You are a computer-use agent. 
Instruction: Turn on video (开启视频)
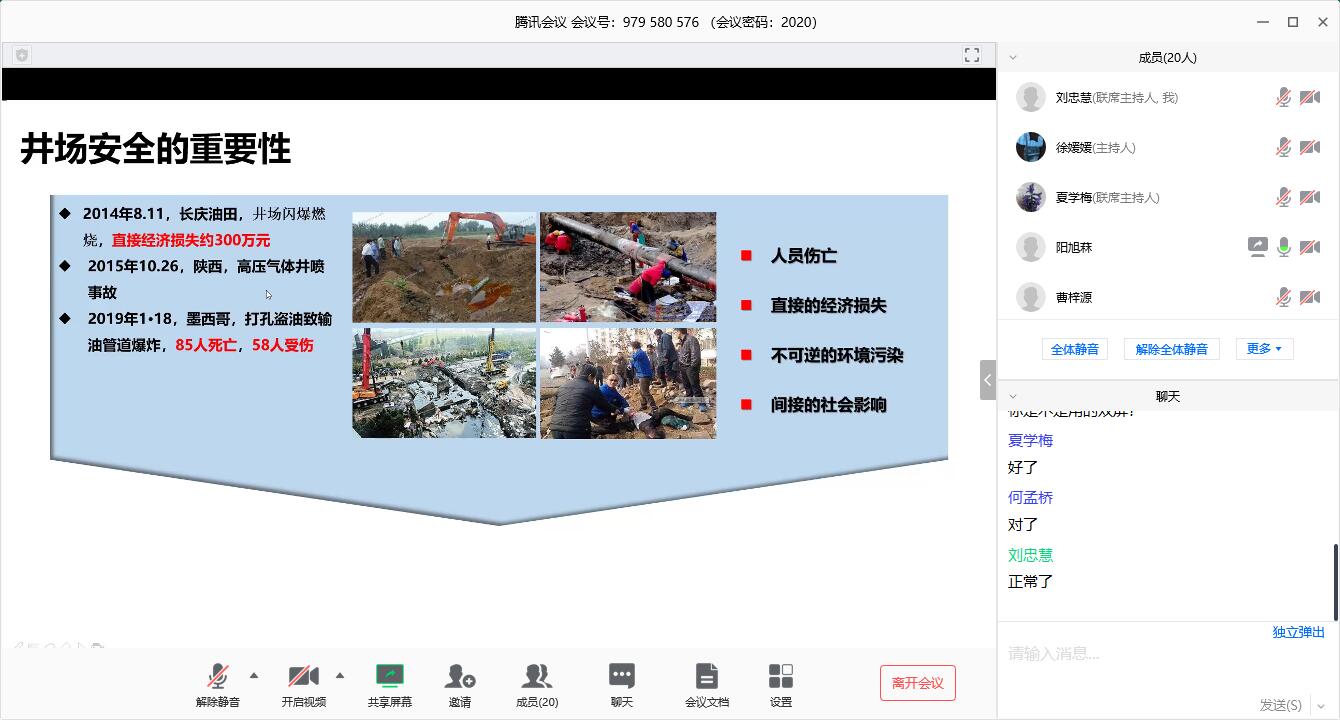303,678
